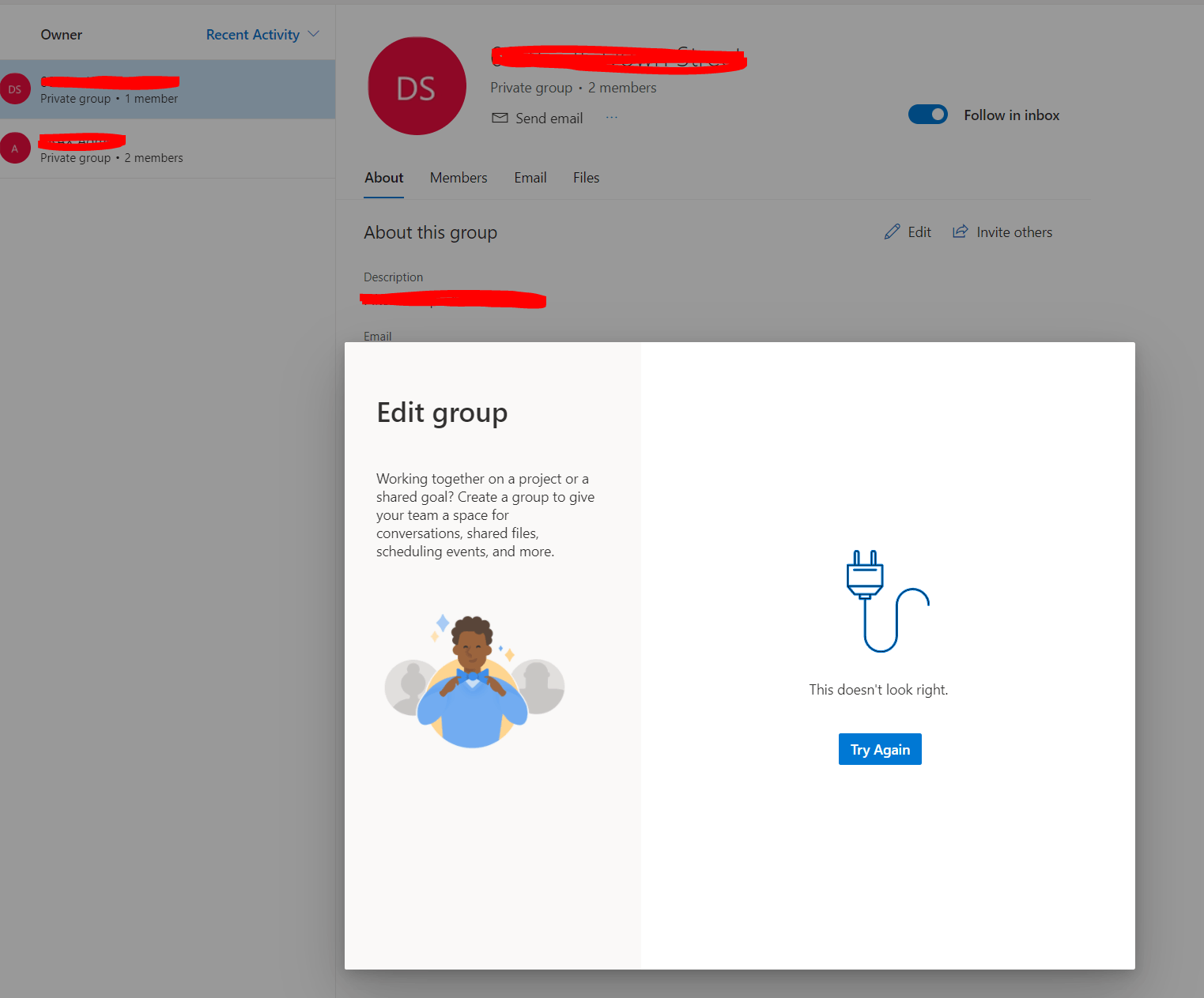
Task: Click the small DS avatar in list
Action: click(15, 89)
